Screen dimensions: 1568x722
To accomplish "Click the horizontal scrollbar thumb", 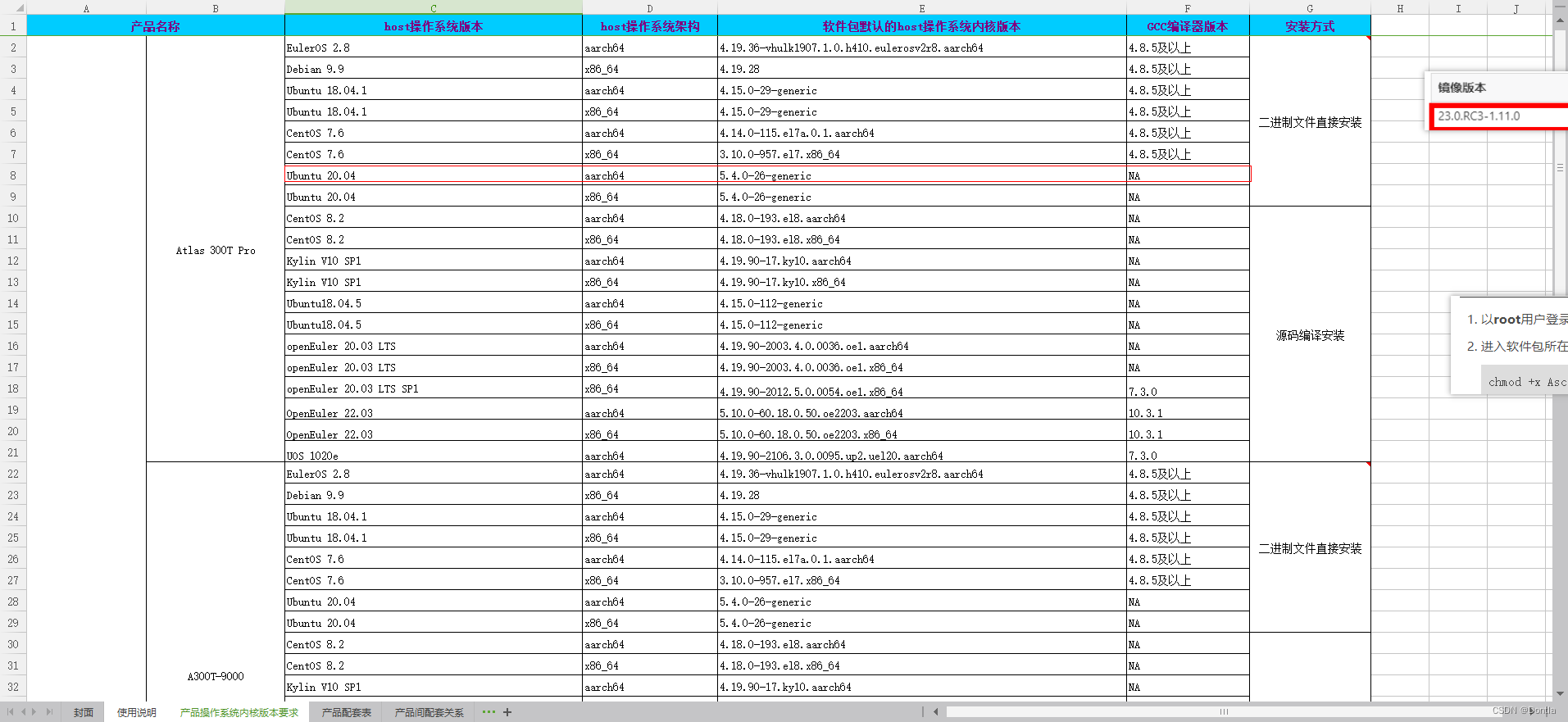I will click(1223, 711).
